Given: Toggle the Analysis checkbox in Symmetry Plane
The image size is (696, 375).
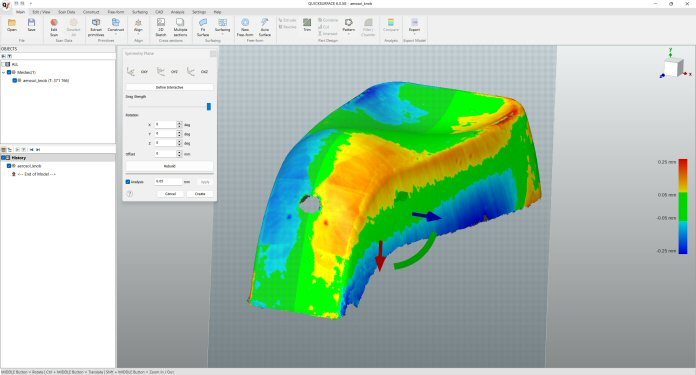Looking at the screenshot, I should 128,182.
